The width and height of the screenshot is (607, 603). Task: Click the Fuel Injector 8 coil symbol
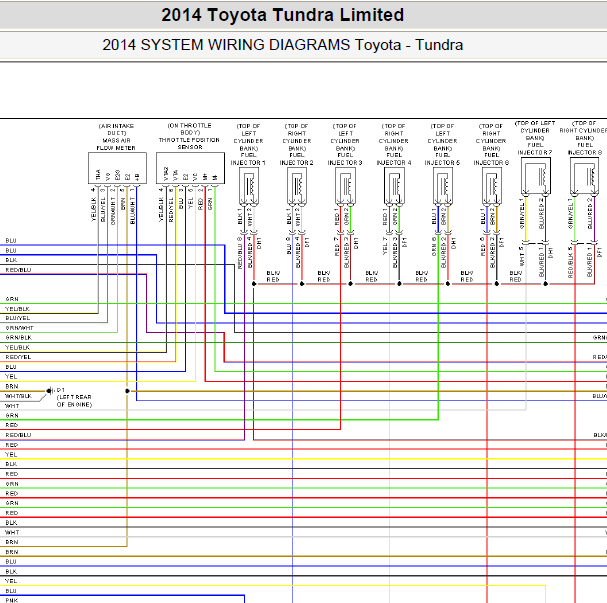(x=585, y=176)
